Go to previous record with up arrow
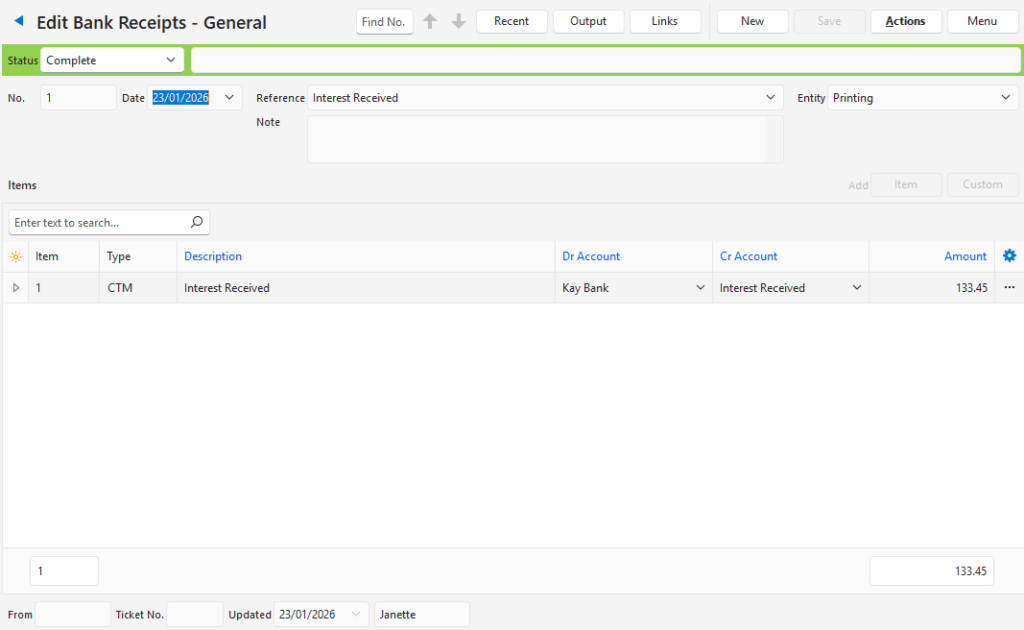The width and height of the screenshot is (1024, 630). (430, 21)
